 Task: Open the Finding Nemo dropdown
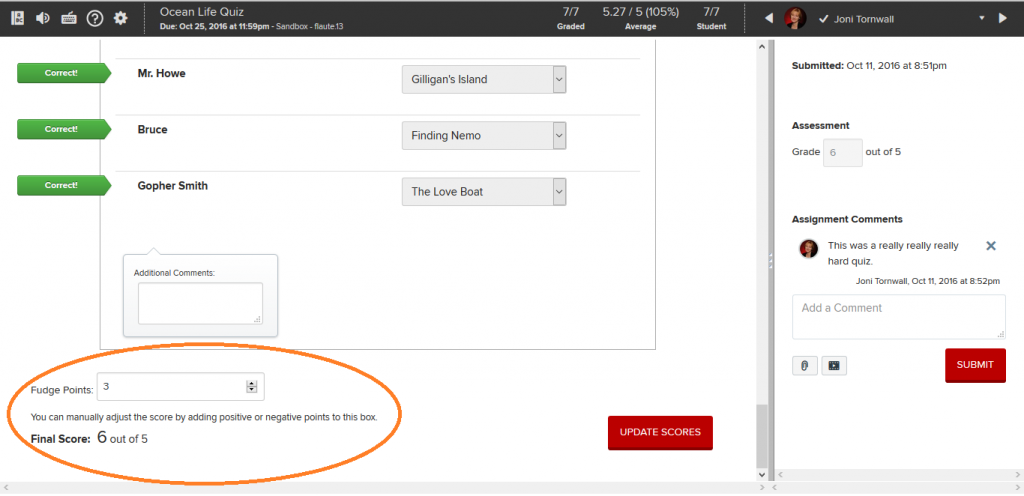pyautogui.click(x=484, y=136)
